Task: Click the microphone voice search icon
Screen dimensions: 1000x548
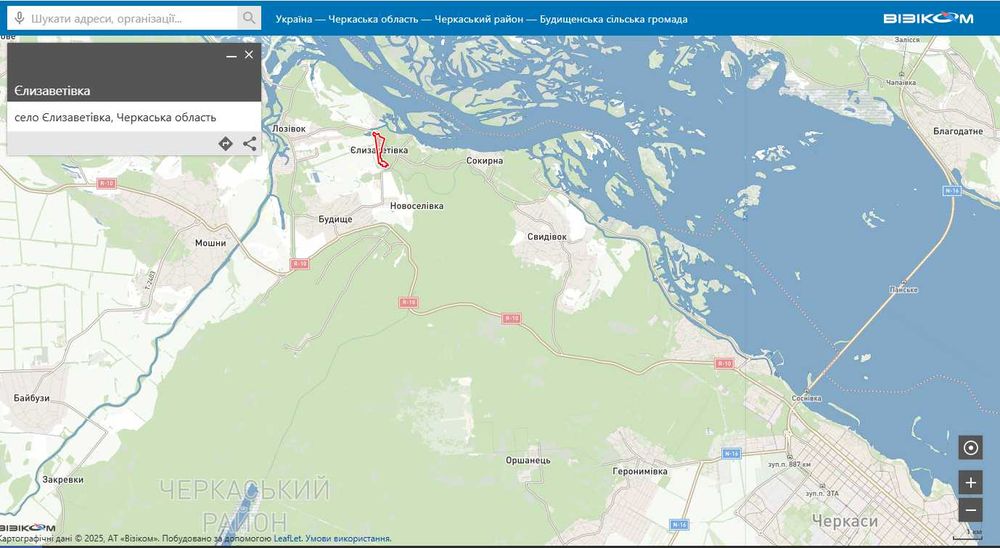Action: tap(20, 19)
